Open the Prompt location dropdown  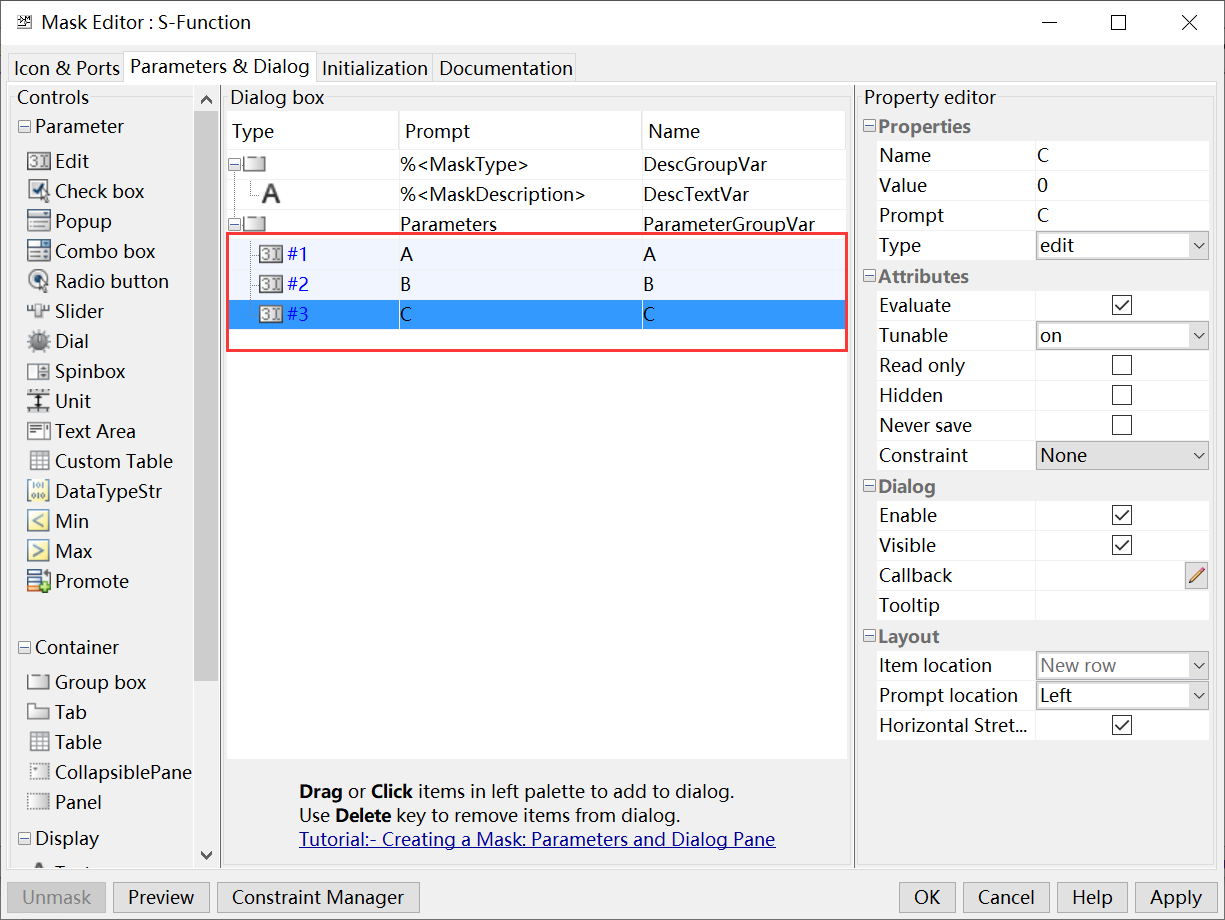pyautogui.click(x=1122, y=695)
